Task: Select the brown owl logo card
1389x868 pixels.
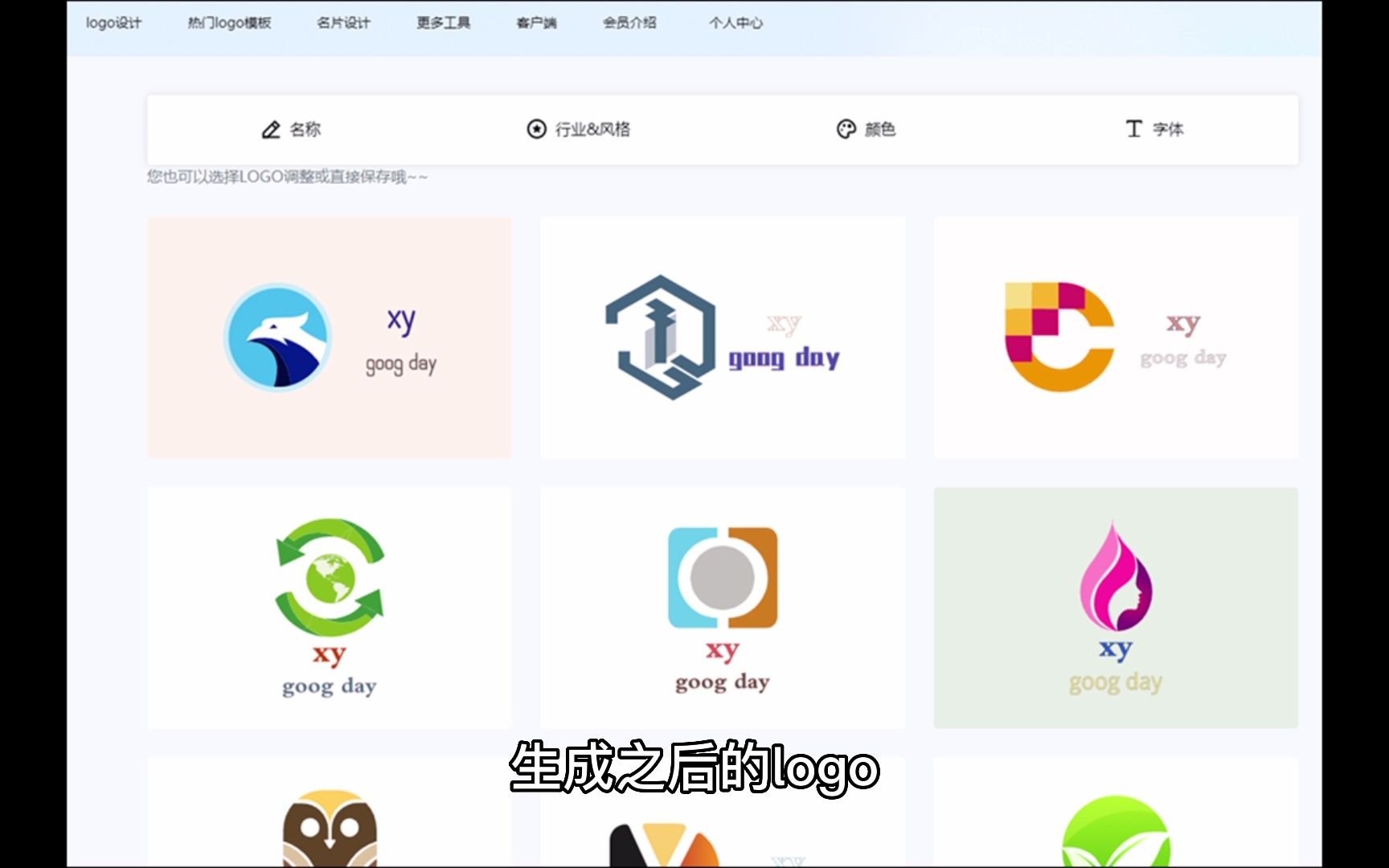Action: [330, 812]
